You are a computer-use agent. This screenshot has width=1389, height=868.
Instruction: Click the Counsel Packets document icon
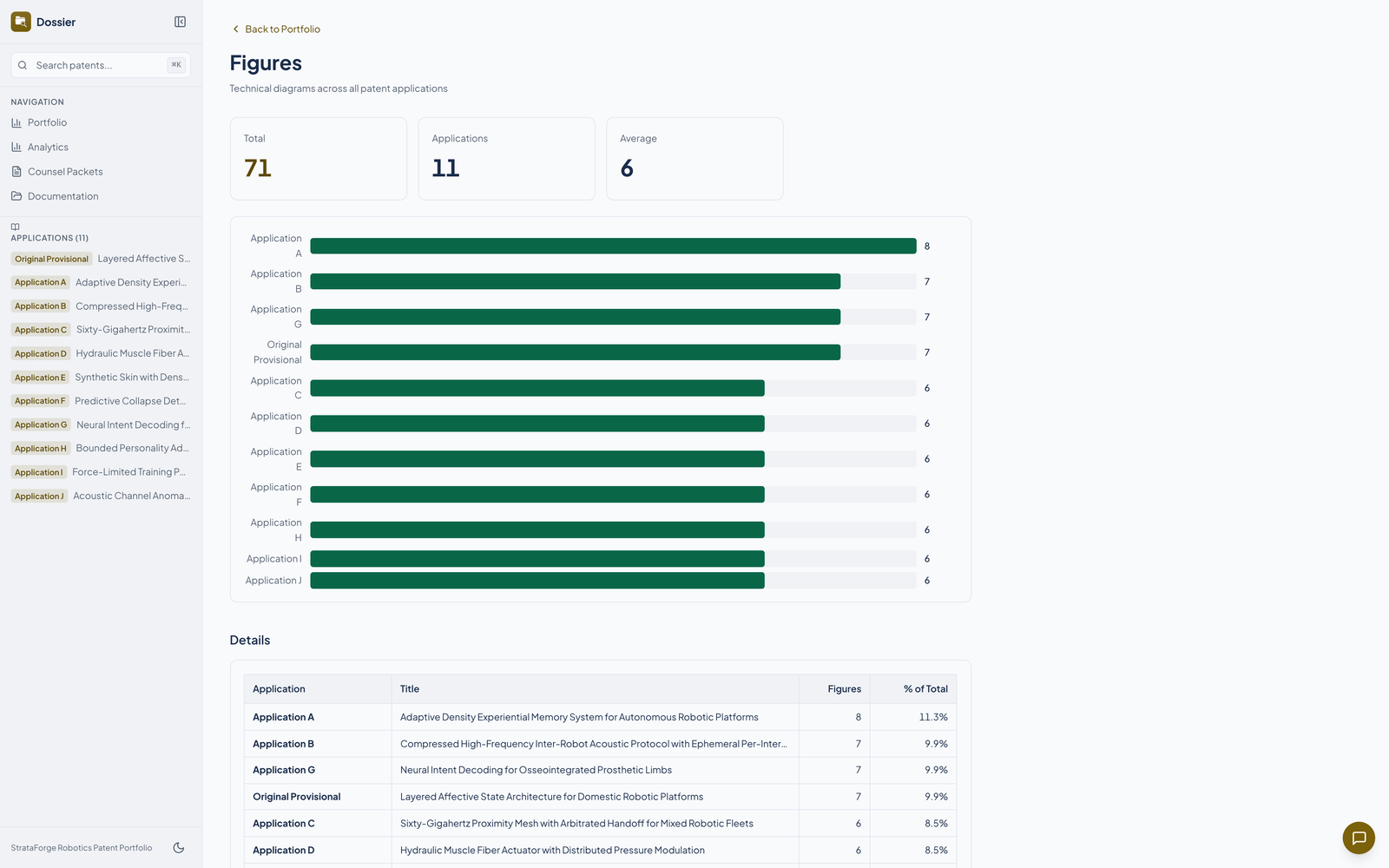coord(16,172)
